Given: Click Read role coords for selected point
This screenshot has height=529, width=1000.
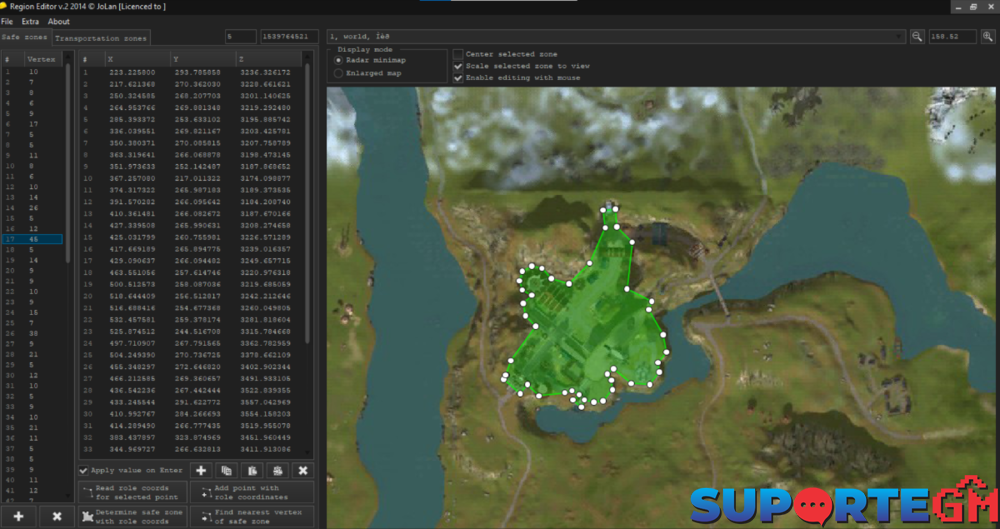Looking at the screenshot, I should pos(129,493).
